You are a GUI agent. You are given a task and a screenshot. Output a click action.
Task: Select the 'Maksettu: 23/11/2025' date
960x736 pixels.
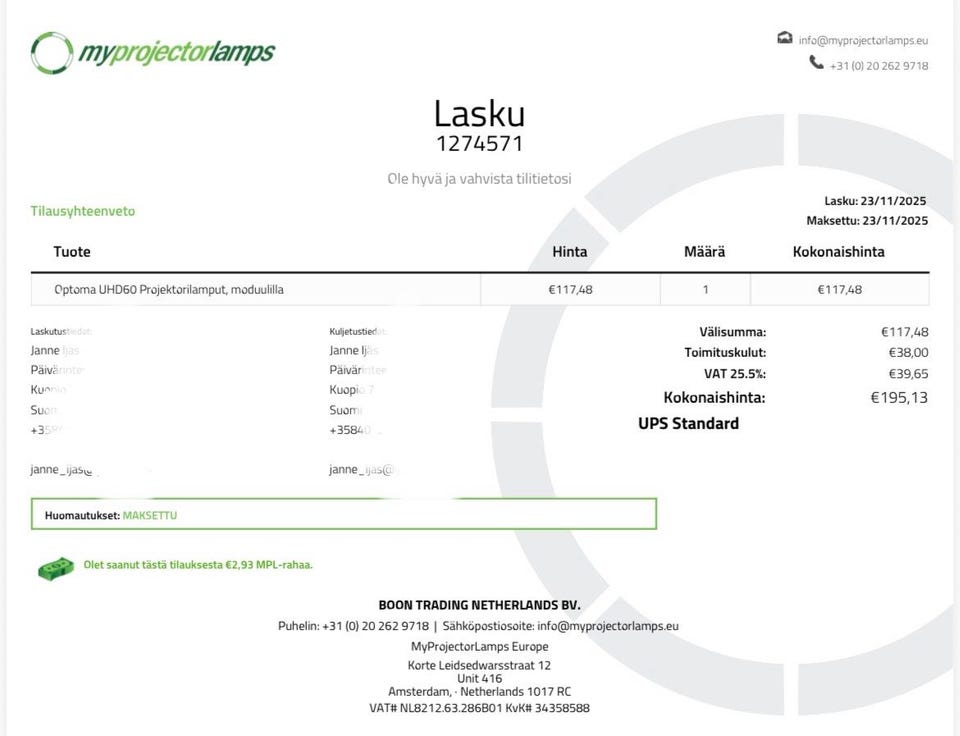click(x=867, y=220)
